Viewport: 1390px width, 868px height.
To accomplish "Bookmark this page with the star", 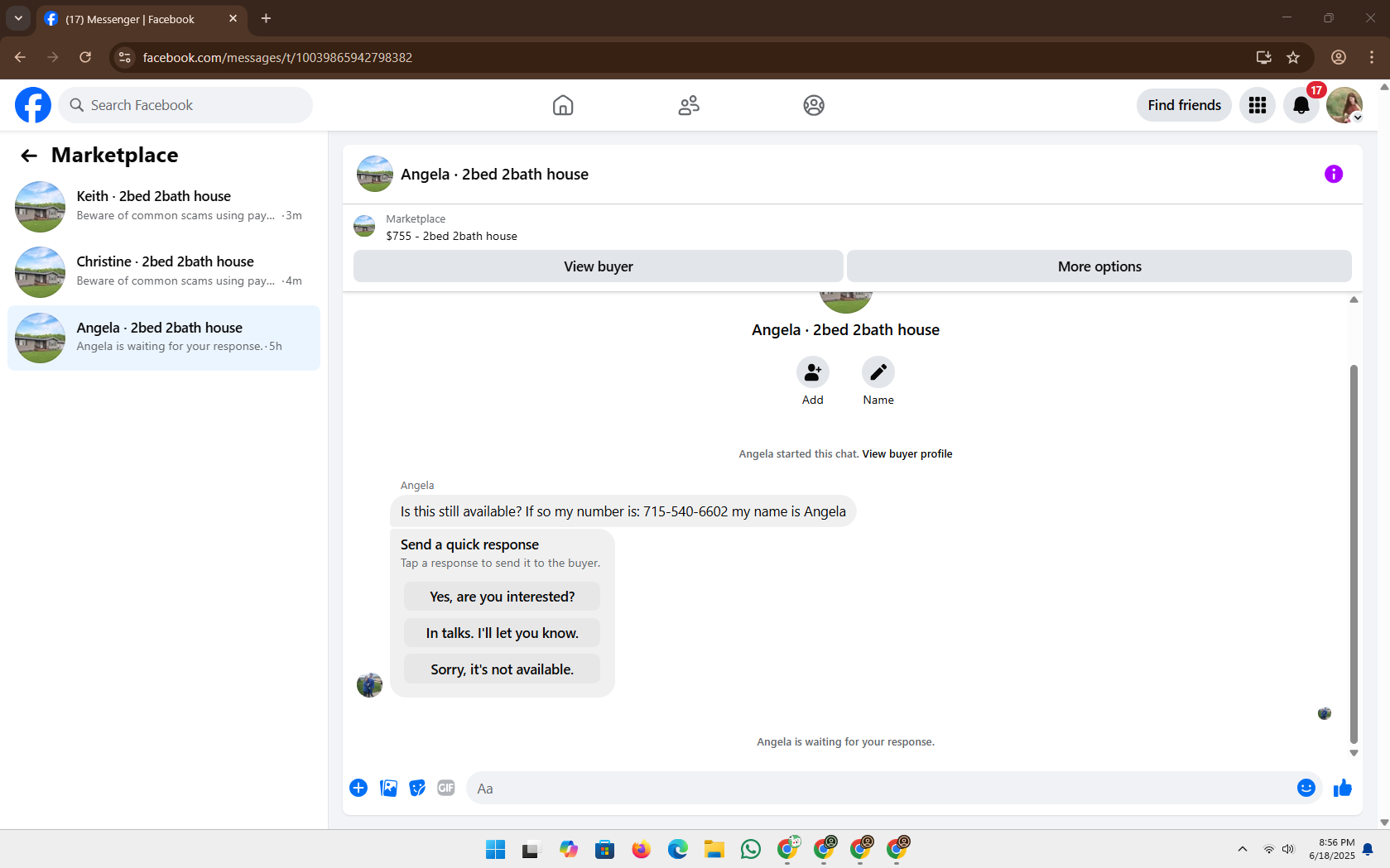I will click(x=1293, y=57).
